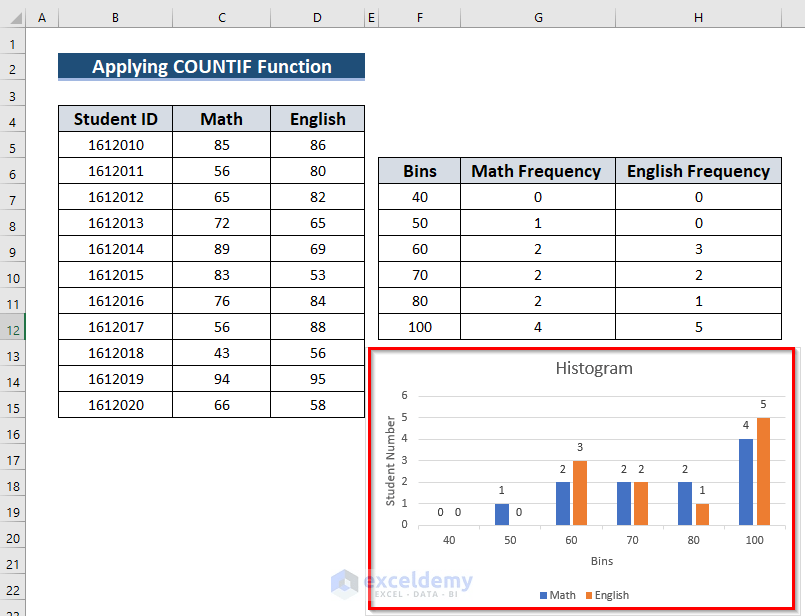The height and width of the screenshot is (616, 805).
Task: Click the Bins header cell
Action: click(x=420, y=171)
